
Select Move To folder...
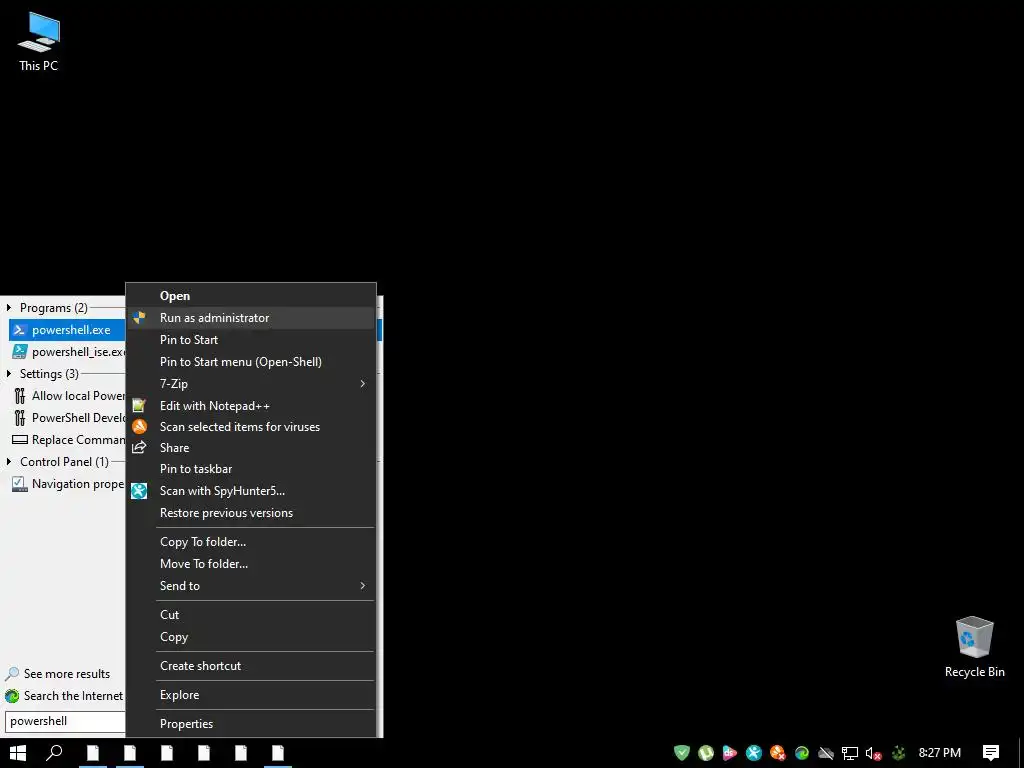click(x=251, y=564)
